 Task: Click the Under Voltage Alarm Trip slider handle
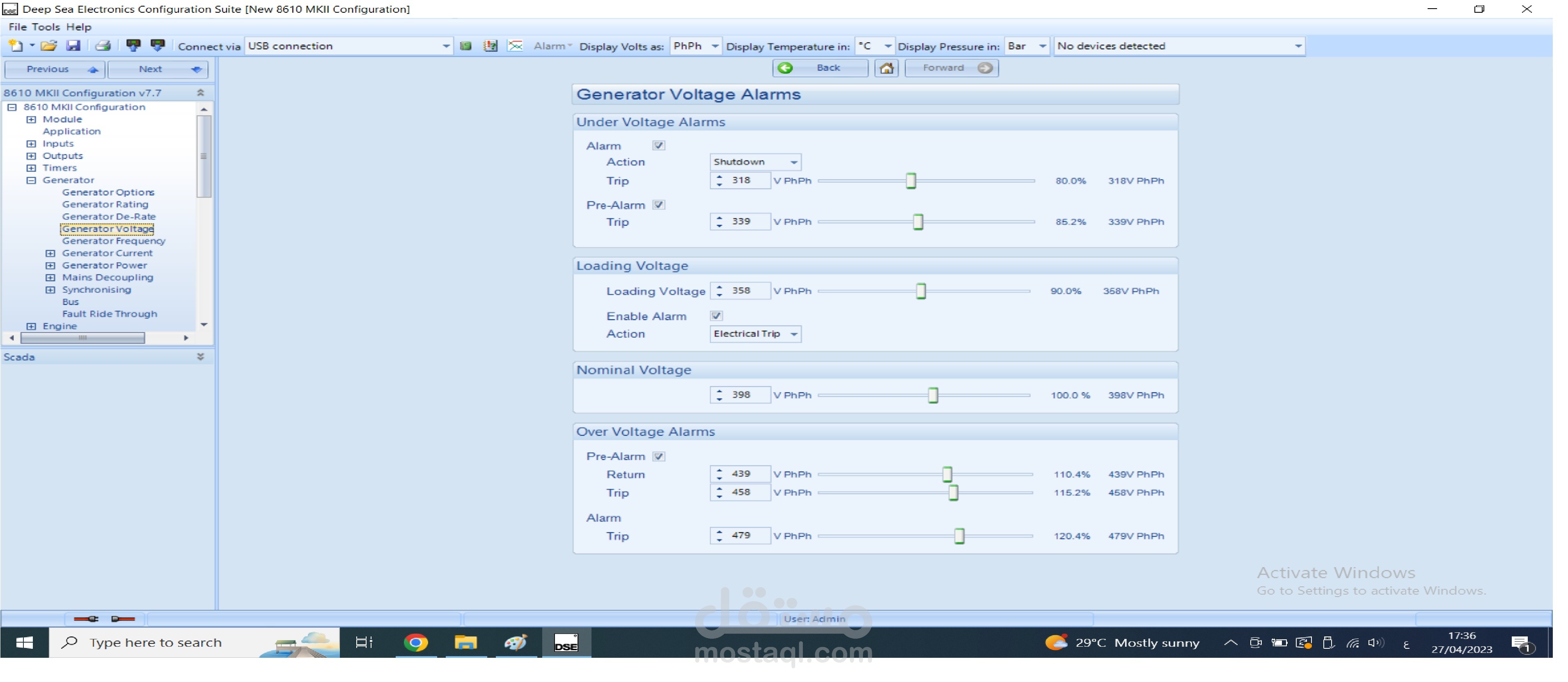pos(910,181)
